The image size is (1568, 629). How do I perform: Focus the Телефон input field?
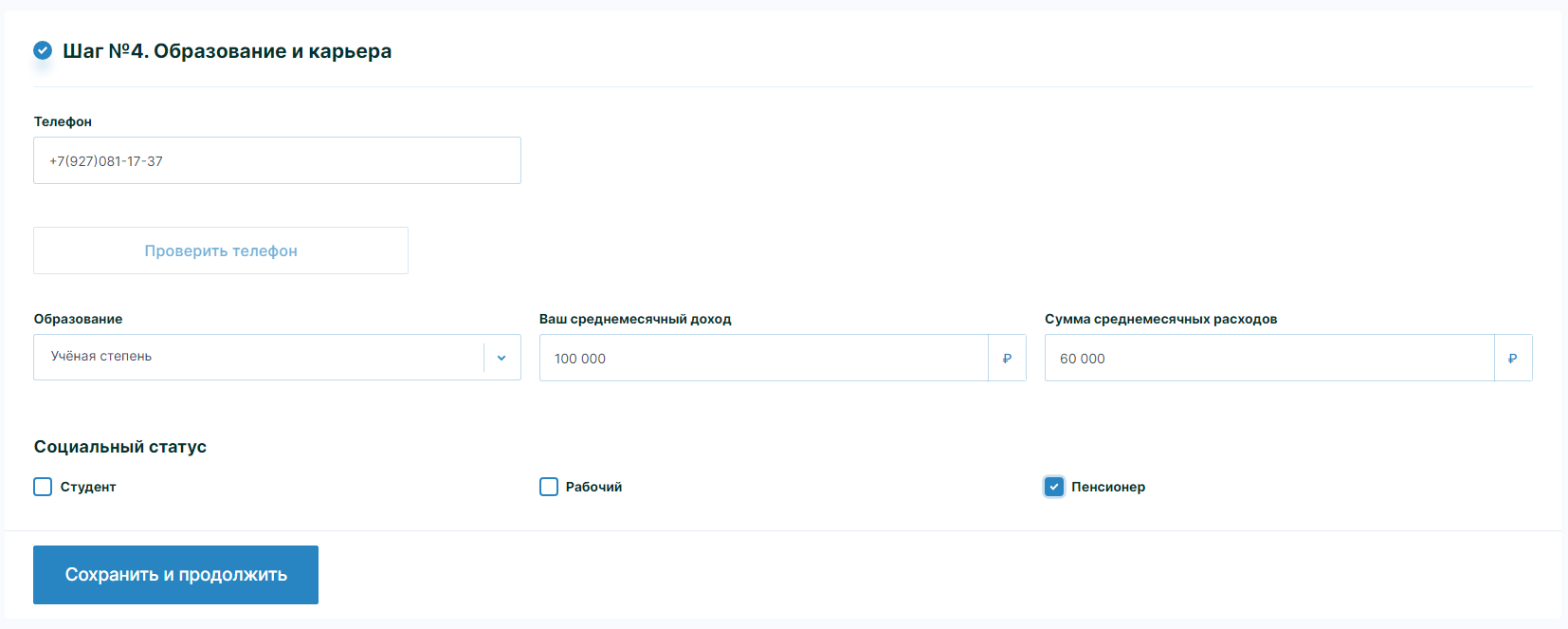click(277, 161)
